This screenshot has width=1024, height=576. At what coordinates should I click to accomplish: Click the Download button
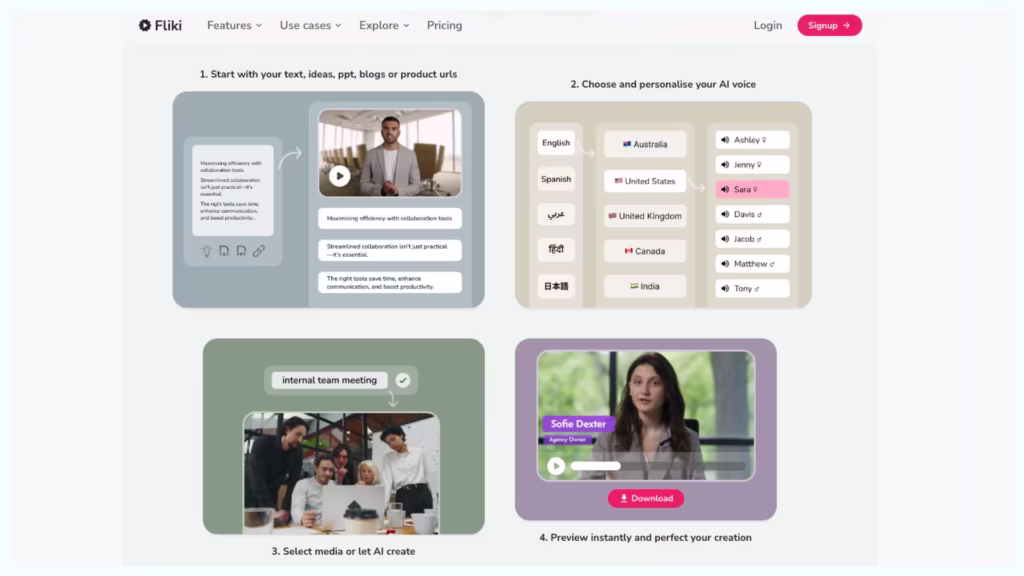[646, 498]
